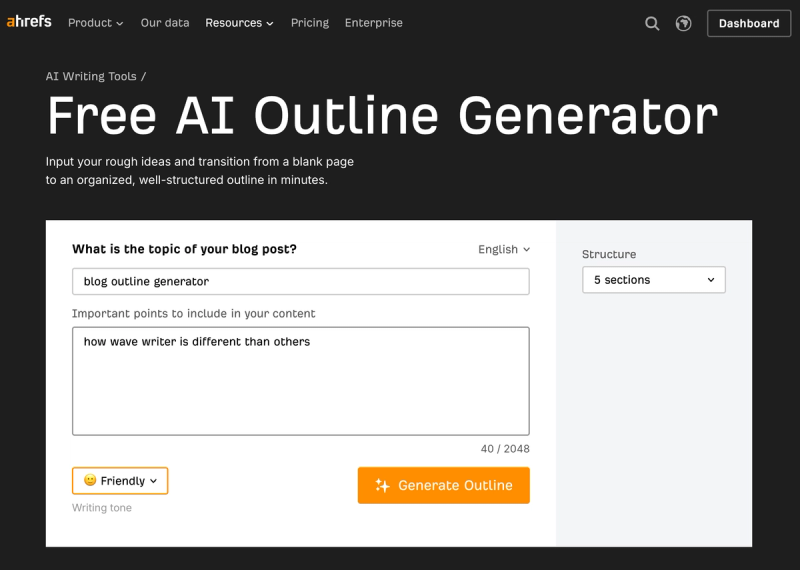Follow the AI Writing Tools breadcrumb link
Screen dimensions: 800x570
tap(91, 77)
